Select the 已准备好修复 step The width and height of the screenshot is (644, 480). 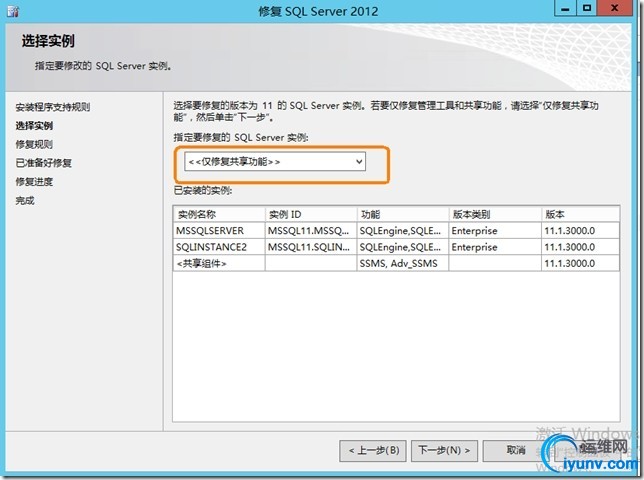[44, 163]
